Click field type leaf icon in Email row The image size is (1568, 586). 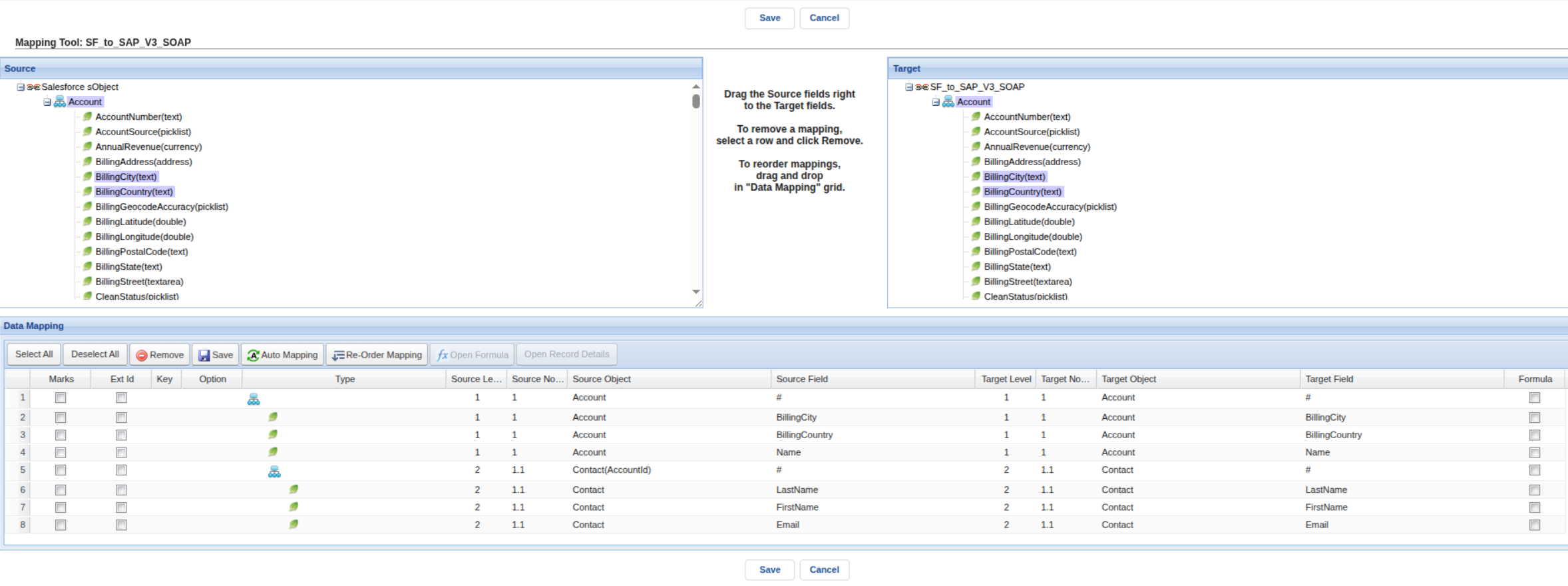click(294, 524)
